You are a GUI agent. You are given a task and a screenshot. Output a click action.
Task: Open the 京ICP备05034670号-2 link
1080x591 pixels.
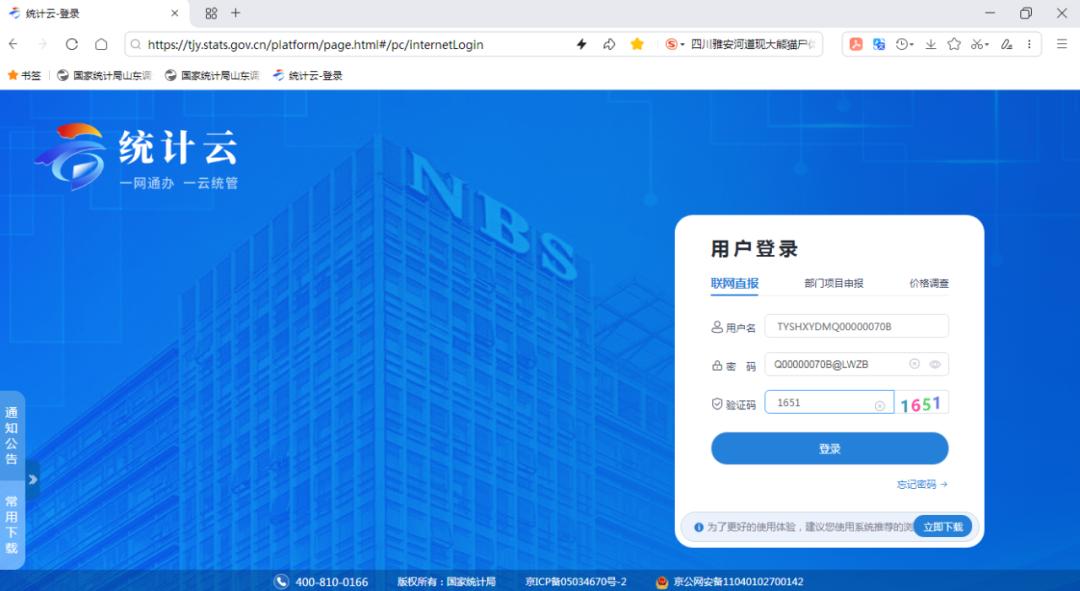tap(576, 582)
